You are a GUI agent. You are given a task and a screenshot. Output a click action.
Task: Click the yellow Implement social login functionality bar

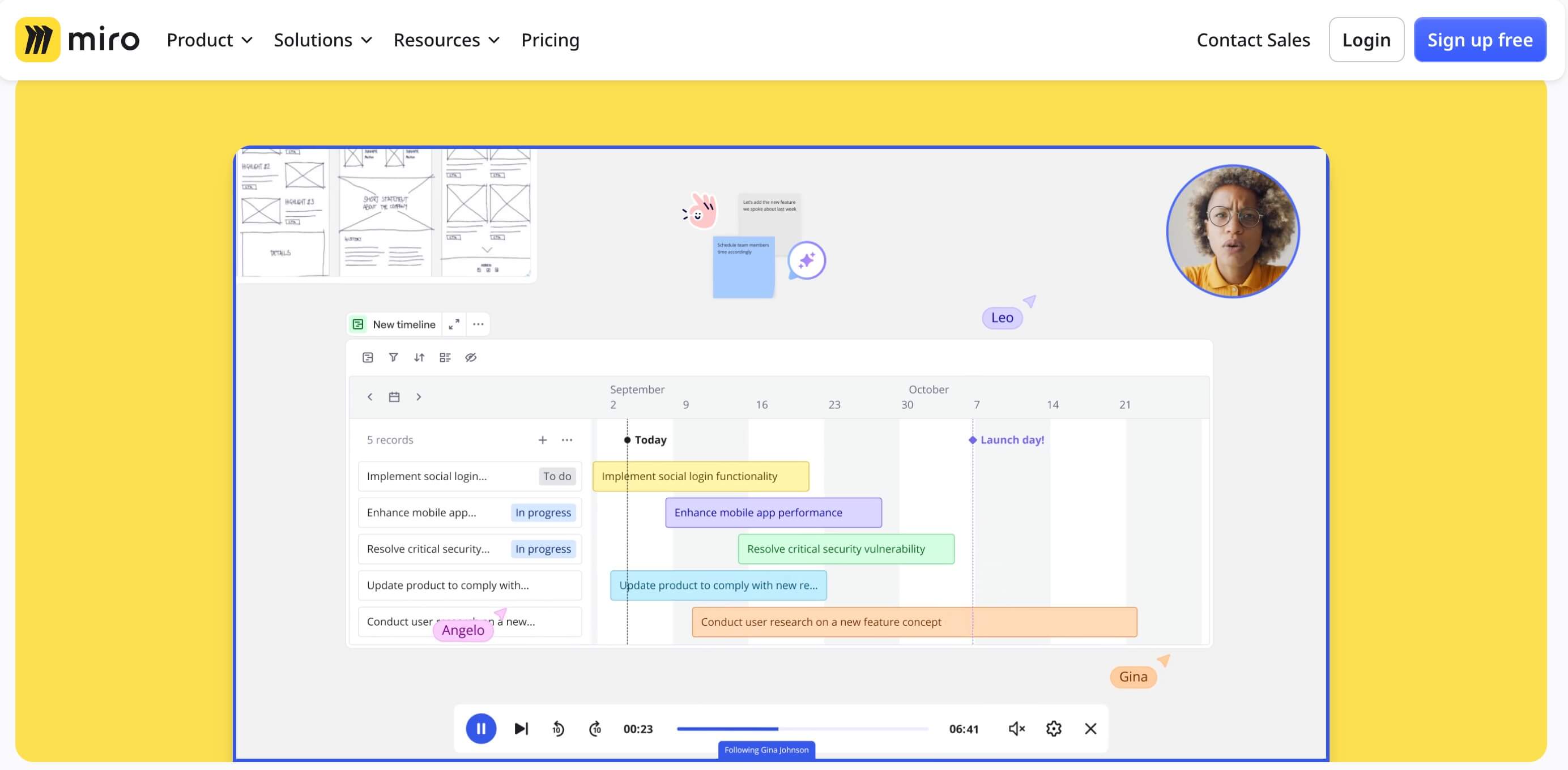pyautogui.click(x=701, y=476)
